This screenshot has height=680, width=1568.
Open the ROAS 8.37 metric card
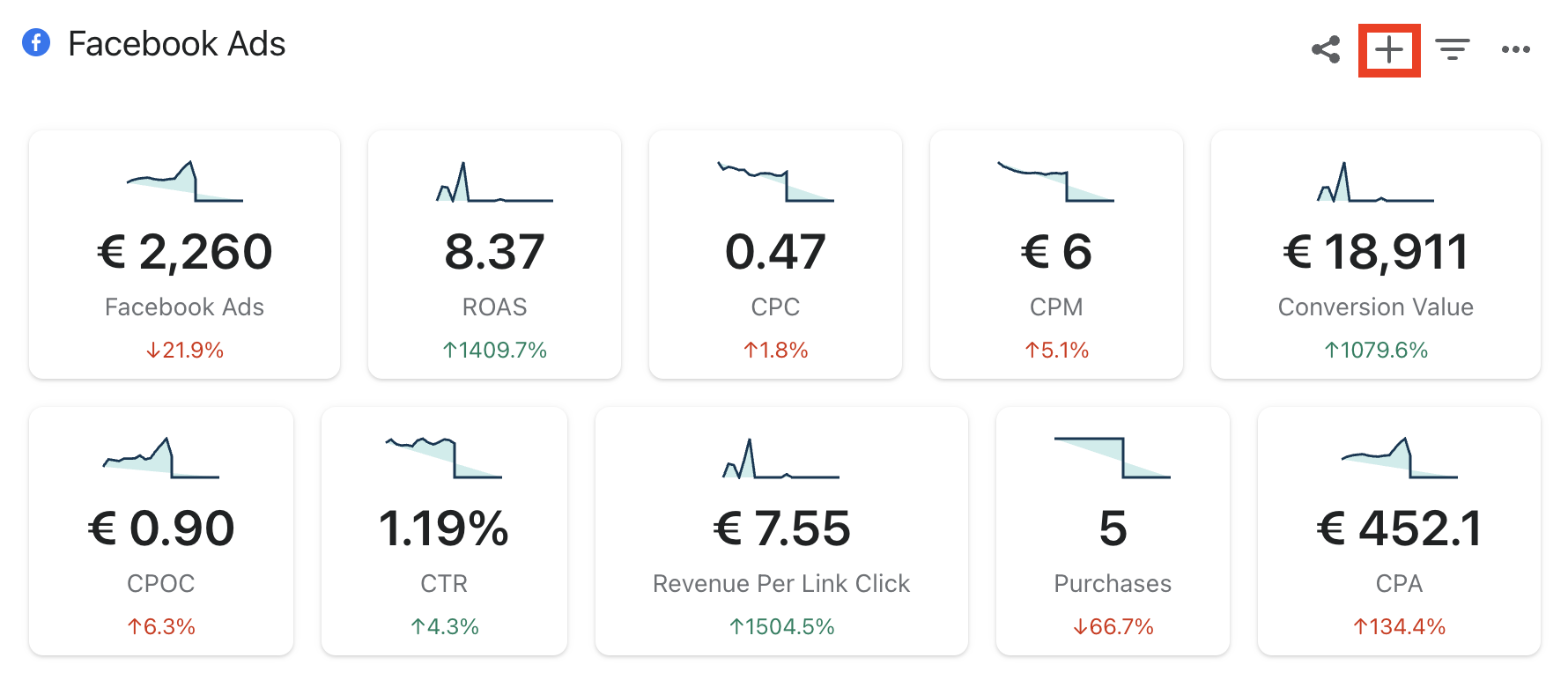tap(494, 255)
